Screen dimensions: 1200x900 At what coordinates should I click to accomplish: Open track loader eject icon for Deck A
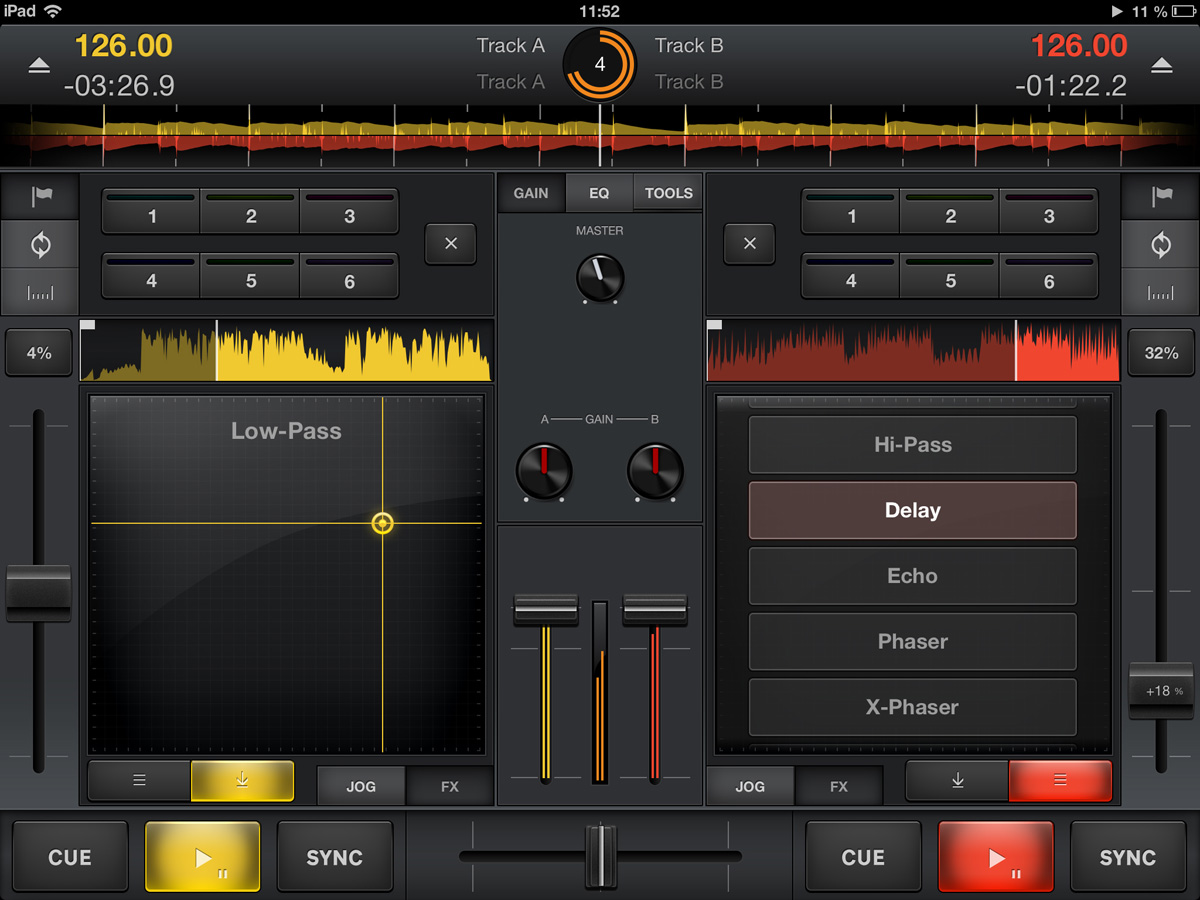(38, 65)
